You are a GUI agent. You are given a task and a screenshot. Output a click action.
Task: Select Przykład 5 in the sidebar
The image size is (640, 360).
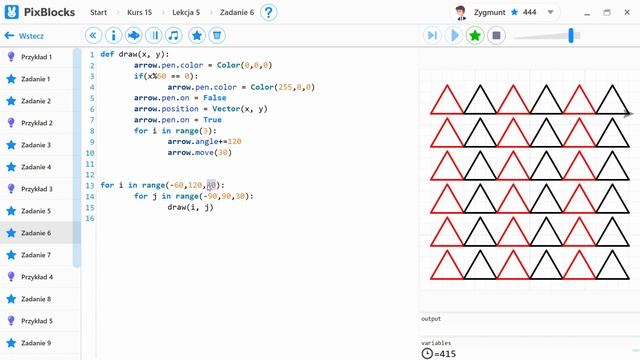(x=37, y=321)
